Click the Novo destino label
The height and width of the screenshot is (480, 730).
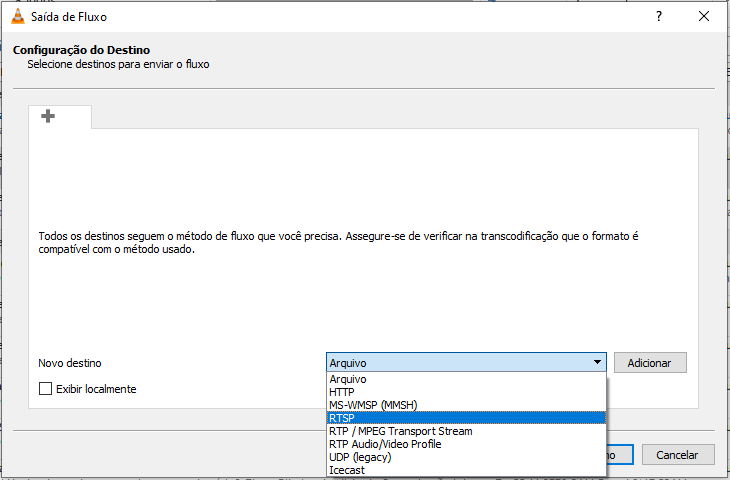click(70, 363)
